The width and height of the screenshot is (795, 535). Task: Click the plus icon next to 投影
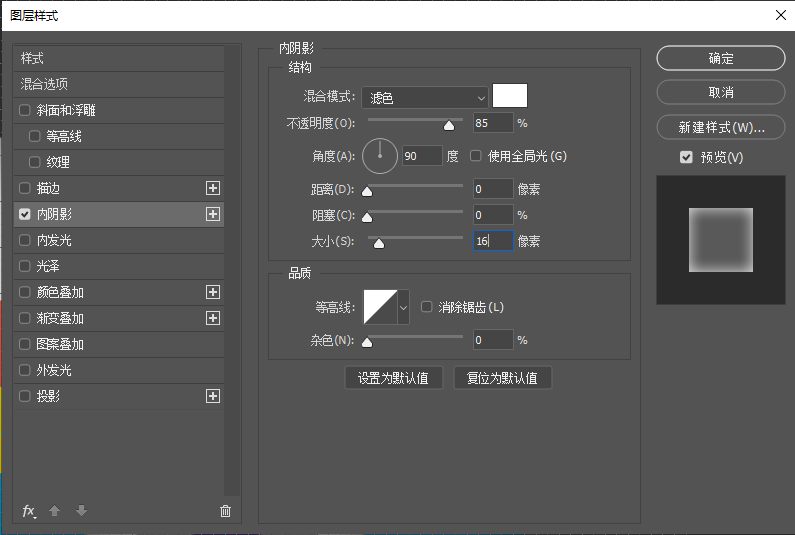coord(213,396)
